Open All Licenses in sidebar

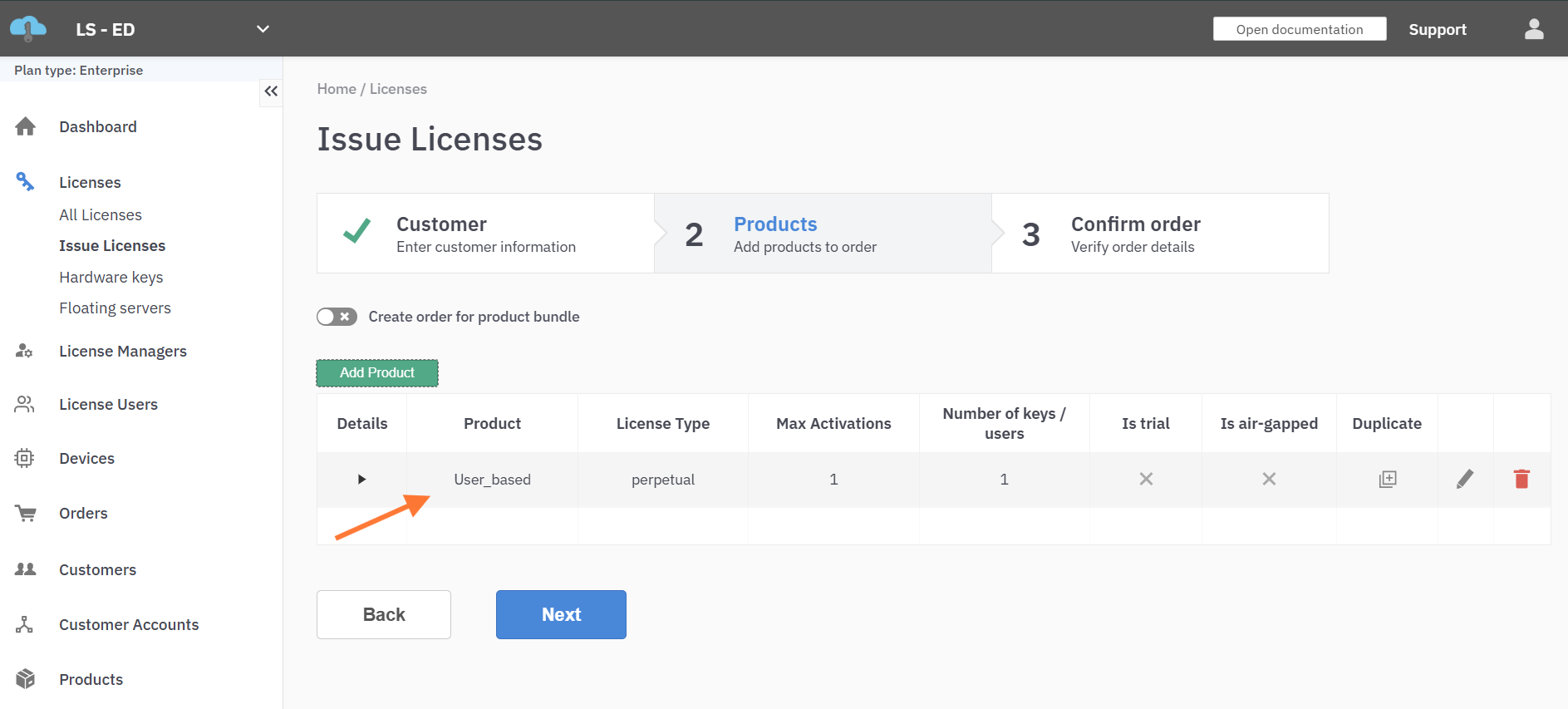[x=101, y=214]
